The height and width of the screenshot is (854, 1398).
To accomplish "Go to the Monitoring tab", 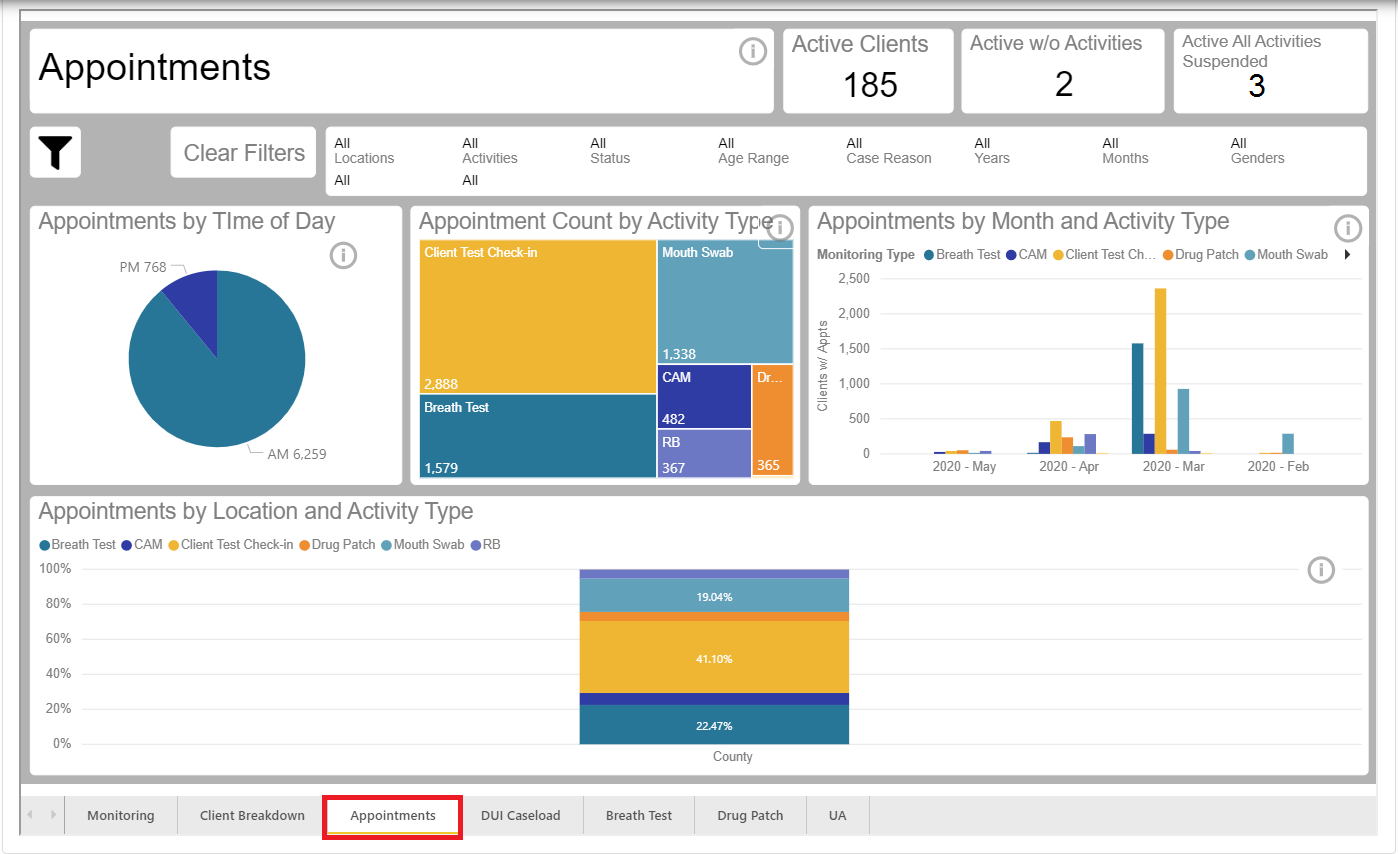I will pos(121,815).
